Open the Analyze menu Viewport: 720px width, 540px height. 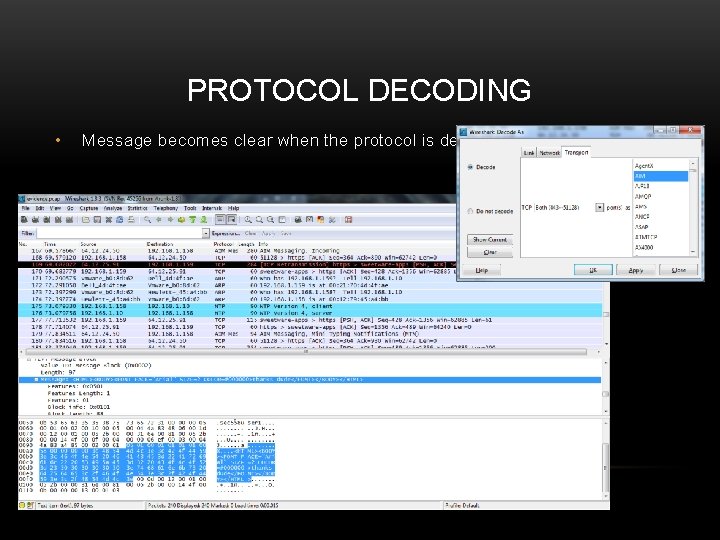112,208
